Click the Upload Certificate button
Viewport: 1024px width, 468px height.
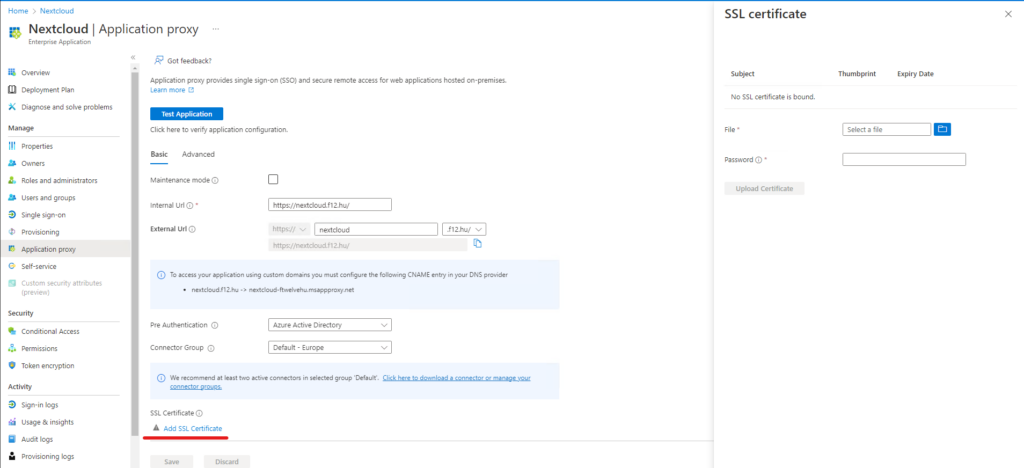[764, 189]
